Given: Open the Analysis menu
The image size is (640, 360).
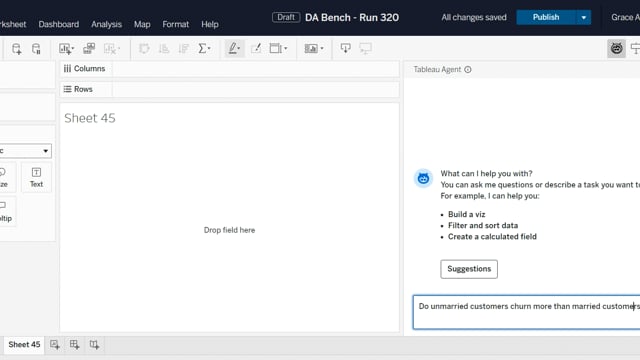Looking at the screenshot, I should [107, 24].
